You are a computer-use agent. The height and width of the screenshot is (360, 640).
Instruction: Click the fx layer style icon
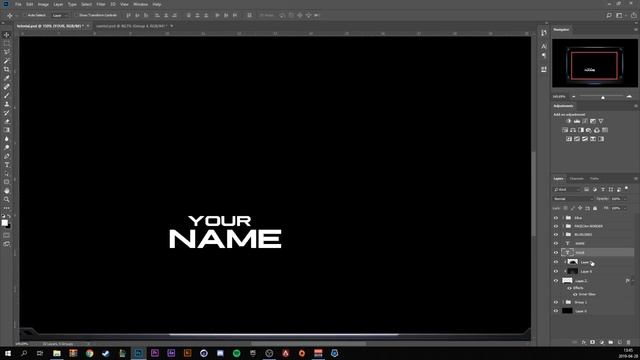(584, 342)
